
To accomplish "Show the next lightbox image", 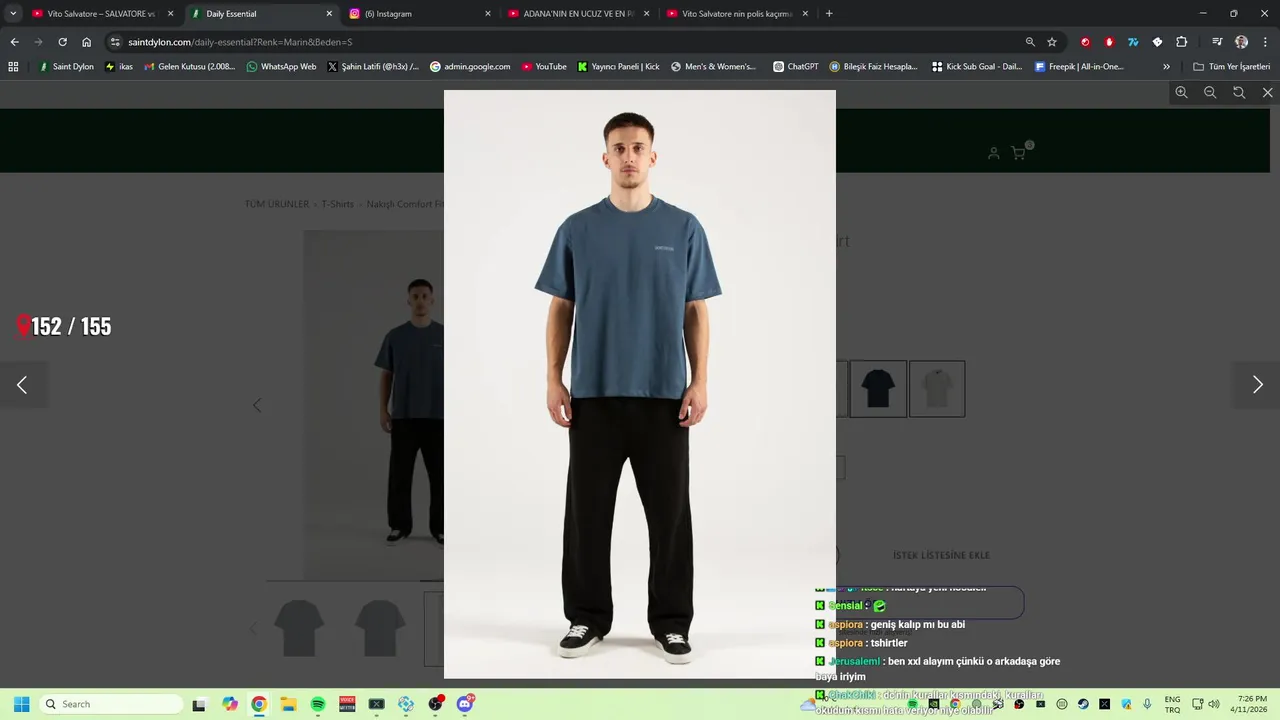I will click(x=1257, y=385).
